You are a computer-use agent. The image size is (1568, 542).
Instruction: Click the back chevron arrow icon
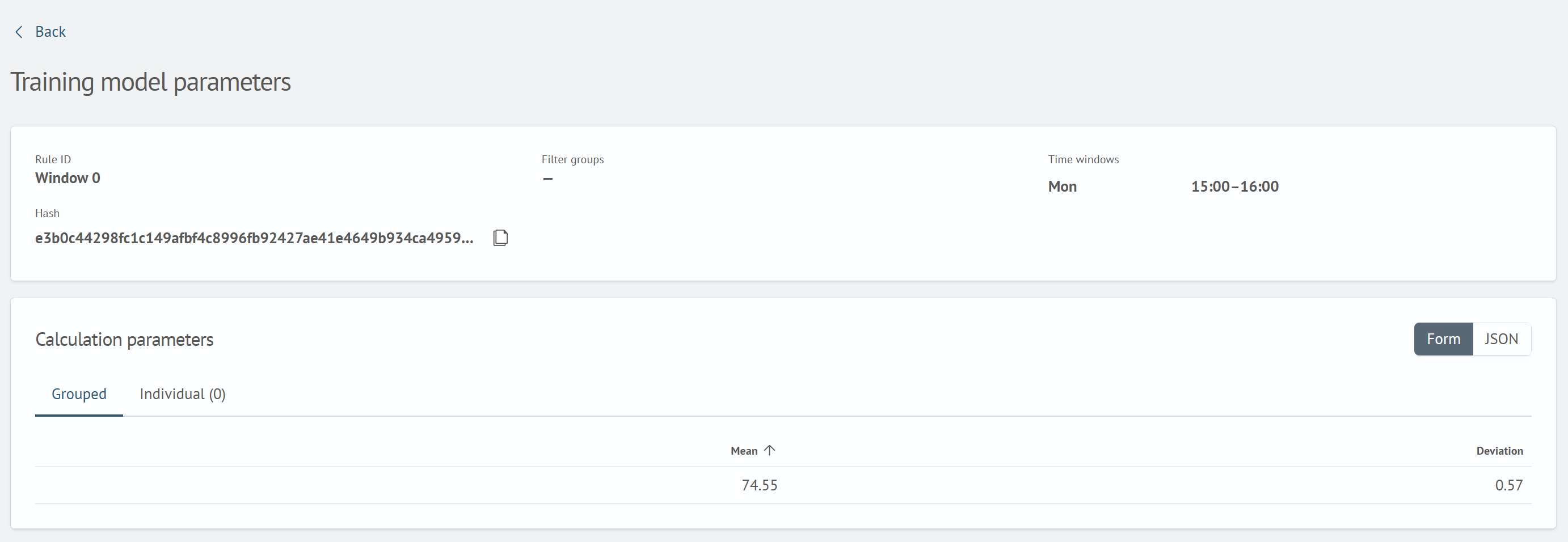pyautogui.click(x=19, y=32)
